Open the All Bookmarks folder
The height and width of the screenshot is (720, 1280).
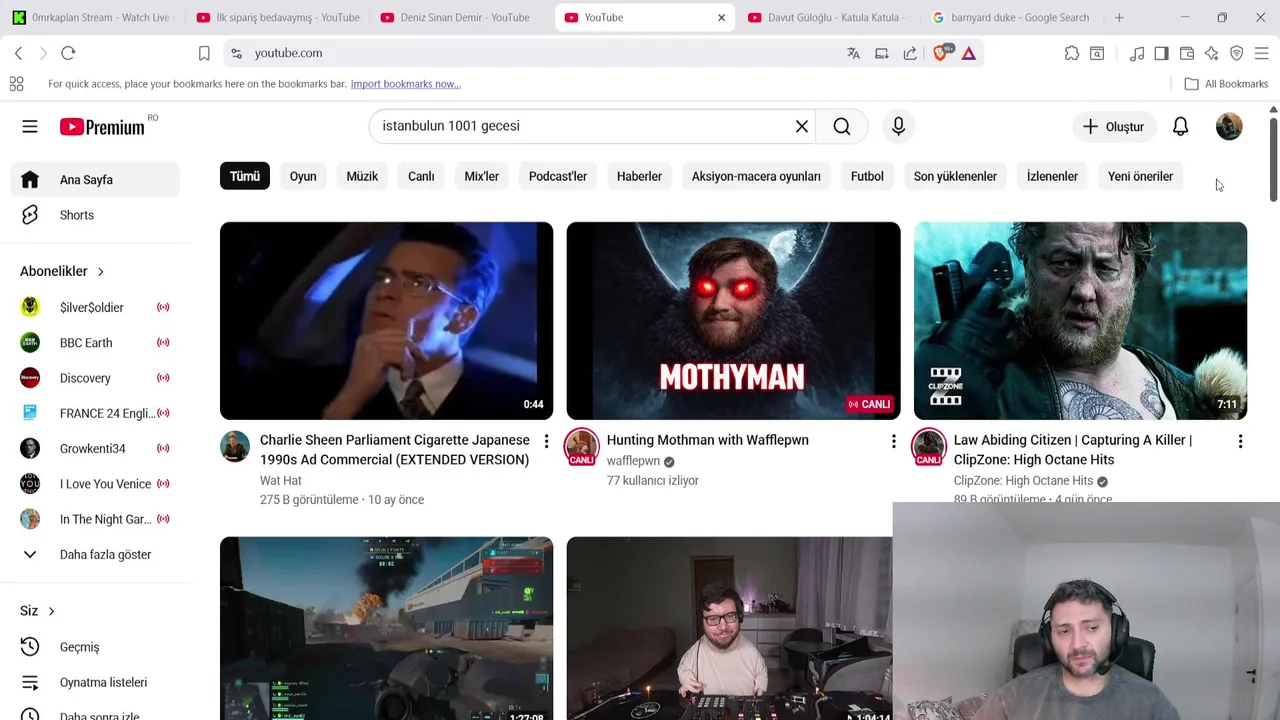[x=1226, y=84]
